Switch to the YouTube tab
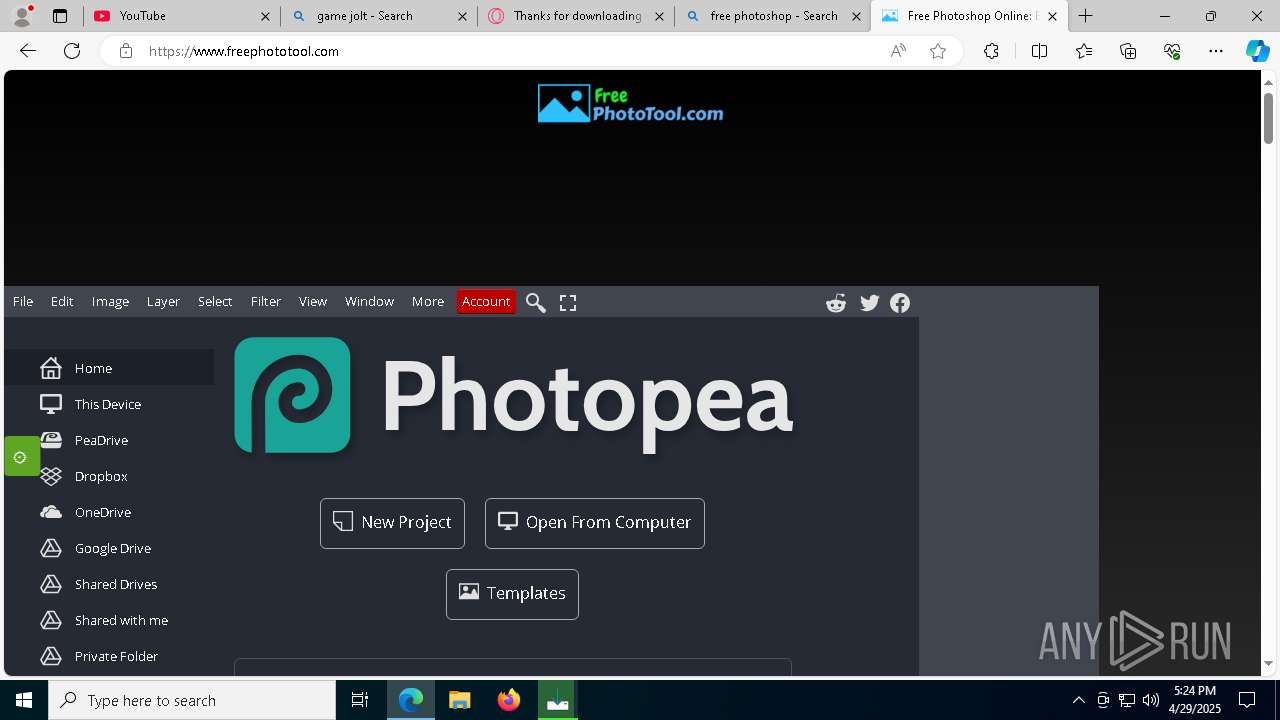The image size is (1280, 720). click(182, 16)
